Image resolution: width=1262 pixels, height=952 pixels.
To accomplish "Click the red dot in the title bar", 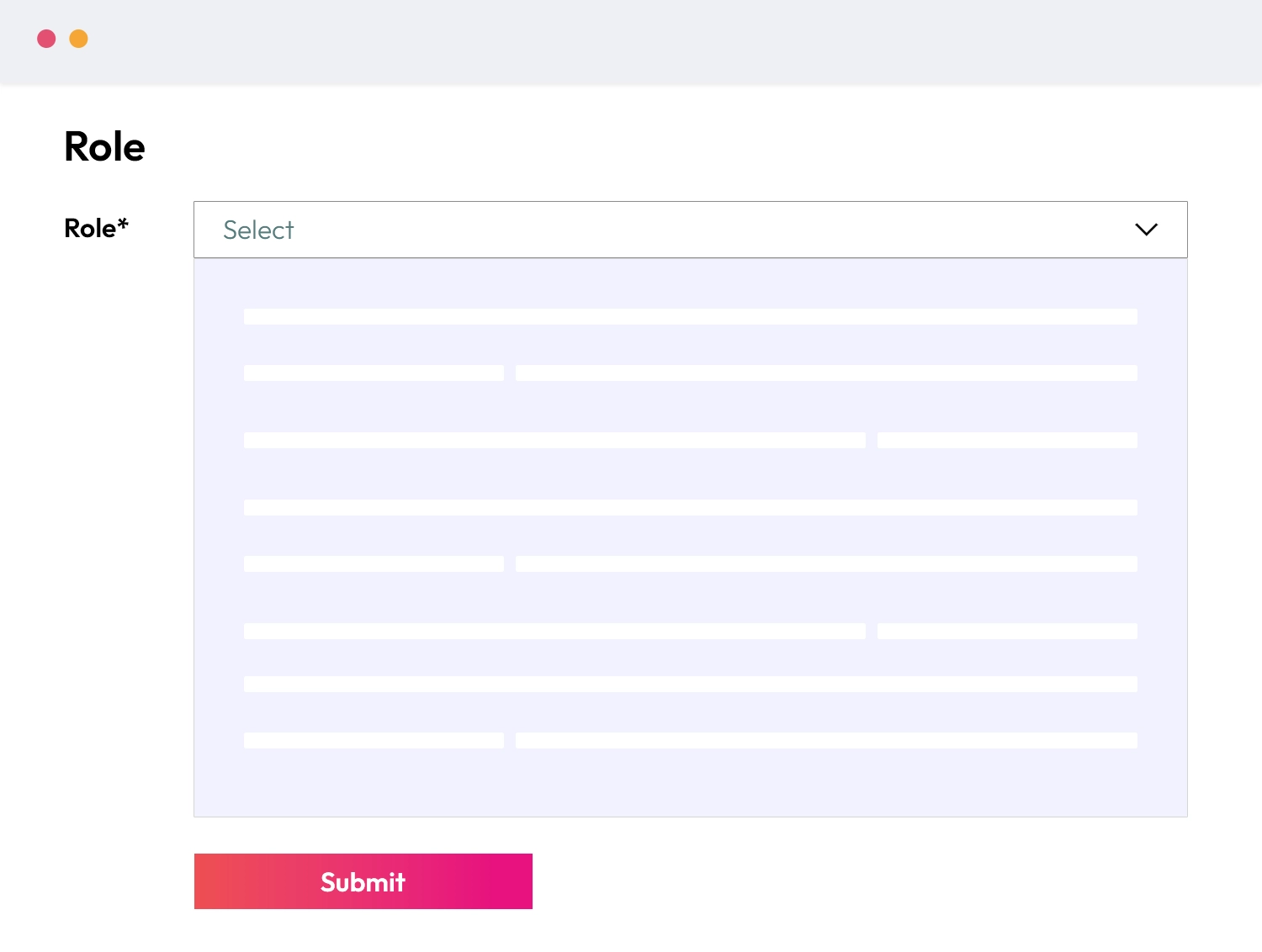I will click(46, 39).
